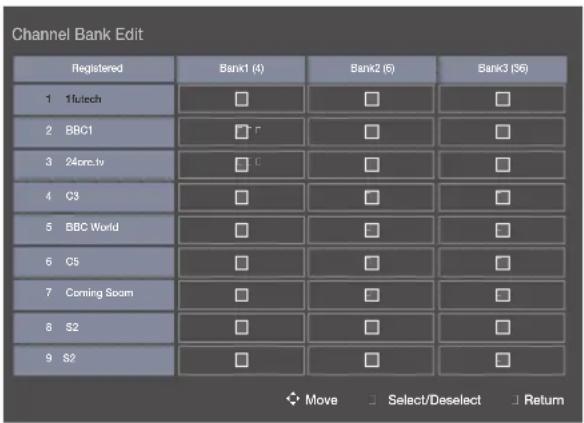584x423 pixels.
Task: Select the registered channel 24pre.tv
Action: 94,164
